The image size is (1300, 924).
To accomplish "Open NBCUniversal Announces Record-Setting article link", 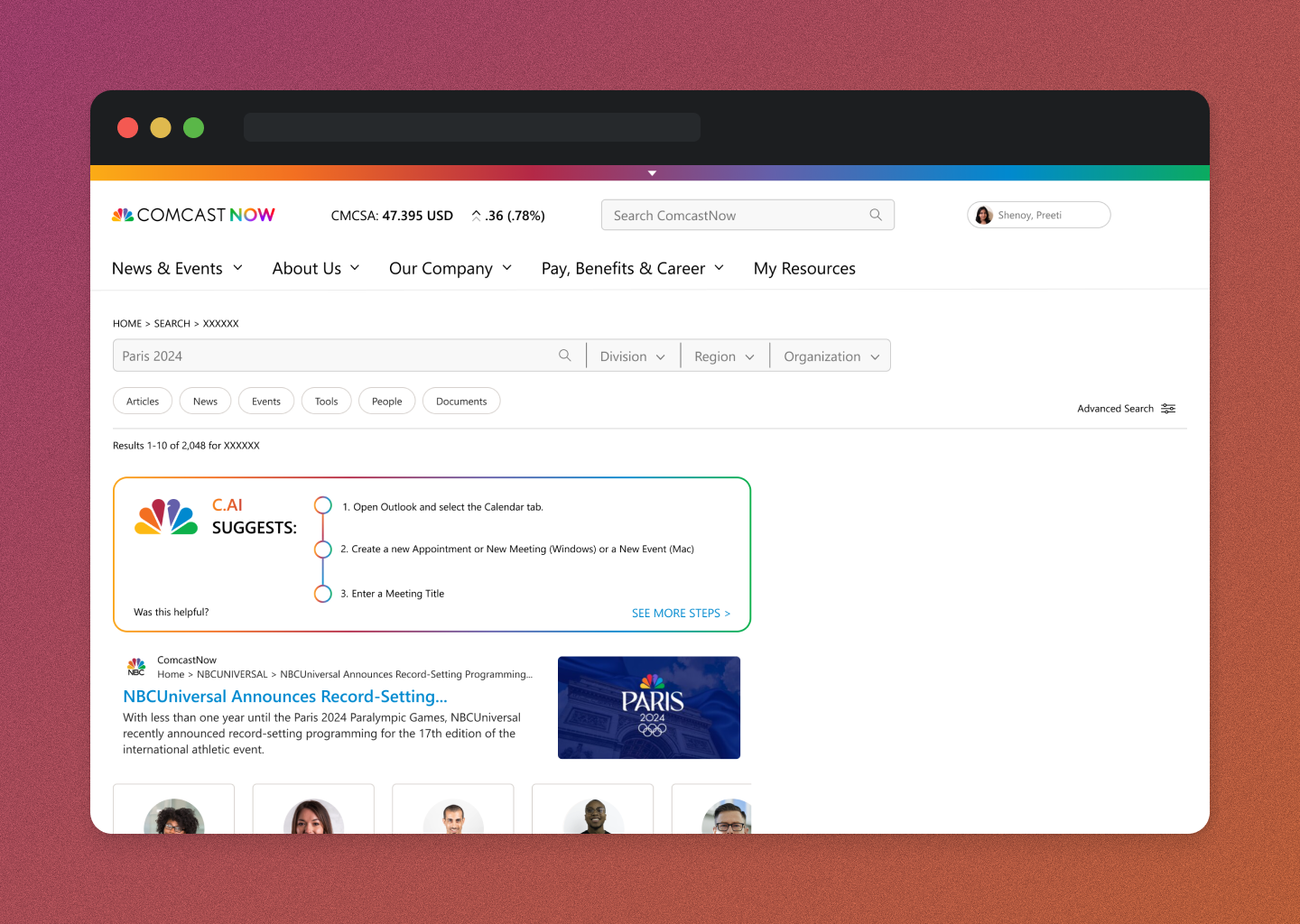I will click(x=285, y=697).
